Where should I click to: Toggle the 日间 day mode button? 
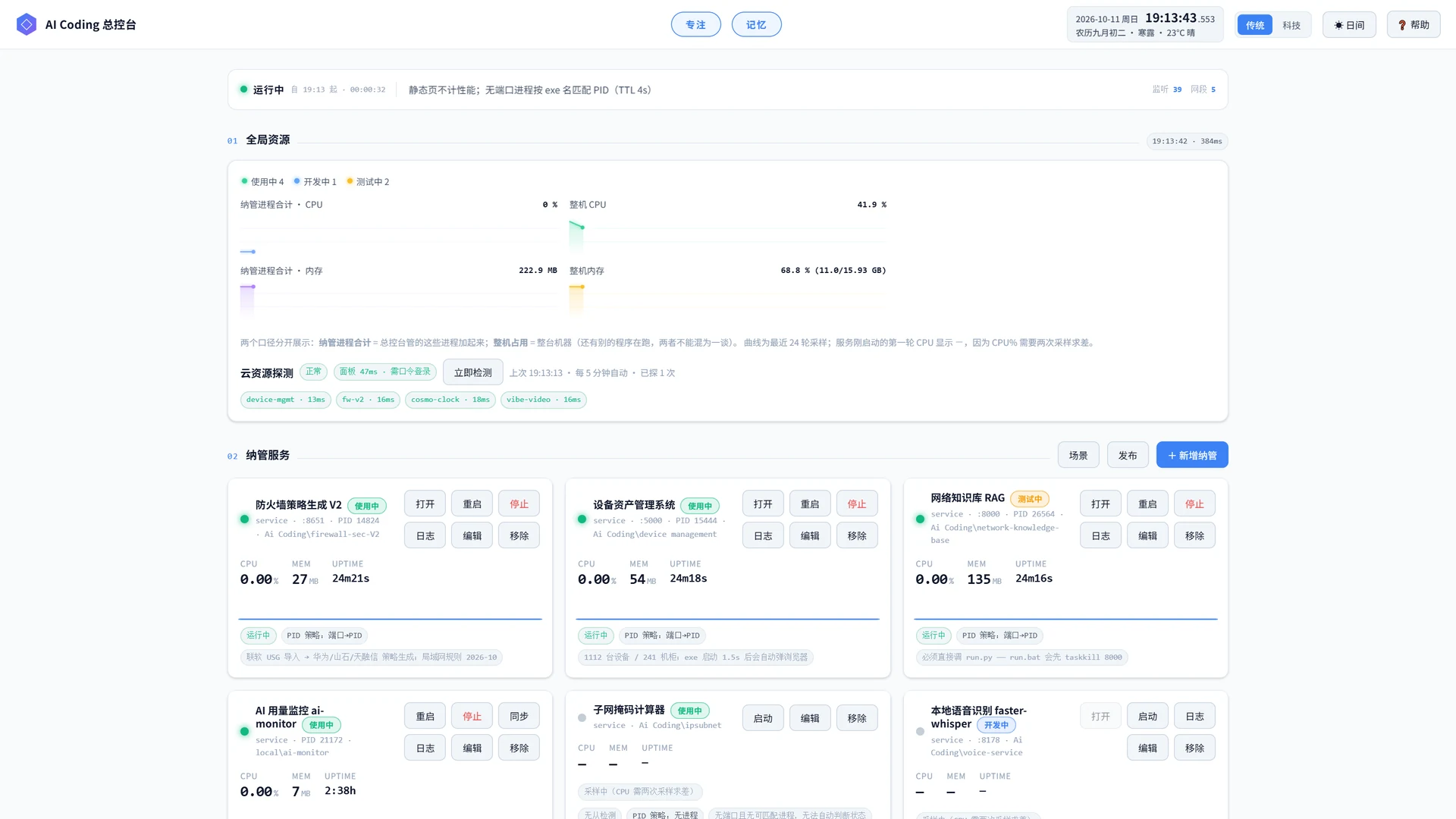point(1349,25)
